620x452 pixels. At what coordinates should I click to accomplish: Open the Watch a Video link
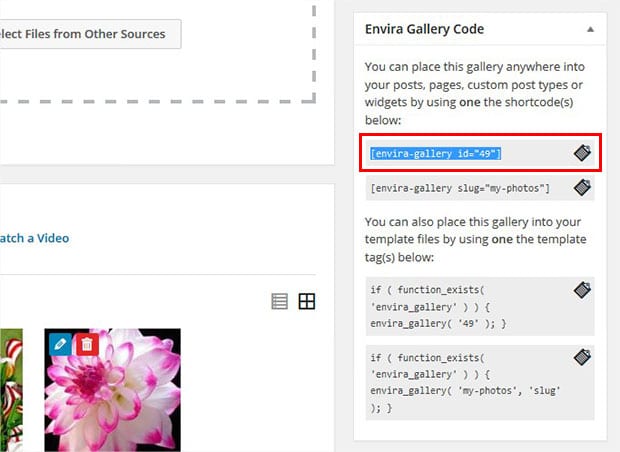(x=34, y=238)
